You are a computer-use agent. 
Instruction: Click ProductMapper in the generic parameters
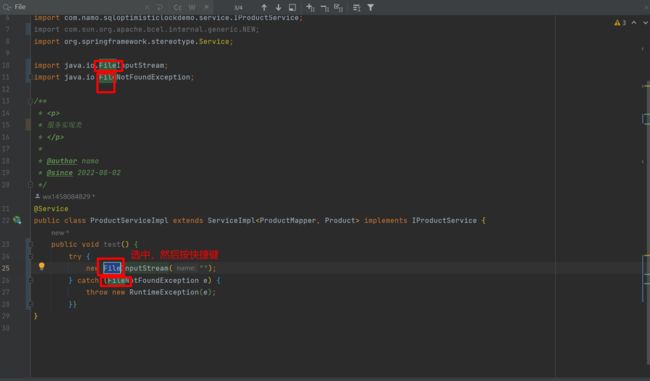click(288, 221)
